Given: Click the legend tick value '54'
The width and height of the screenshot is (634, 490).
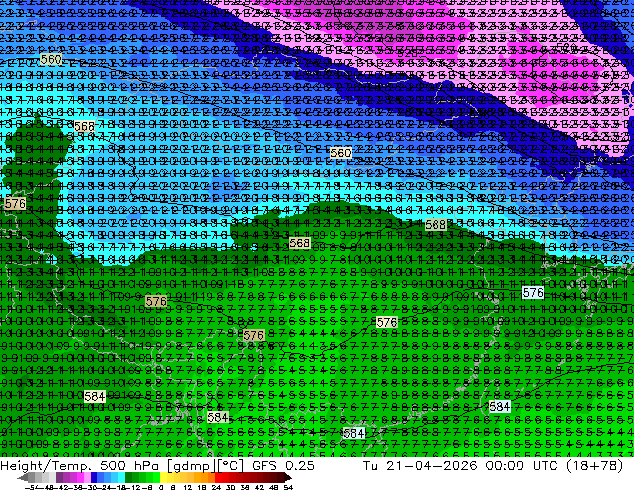Looking at the screenshot, I should point(287,487).
